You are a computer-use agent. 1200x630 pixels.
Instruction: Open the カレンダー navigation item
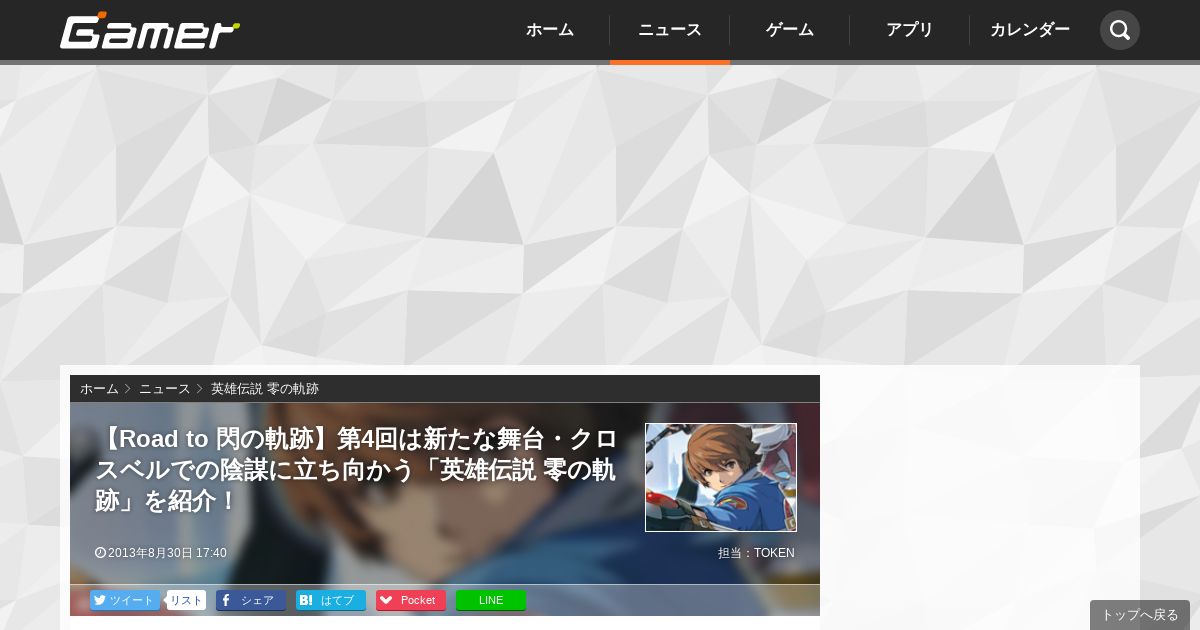click(x=1030, y=30)
